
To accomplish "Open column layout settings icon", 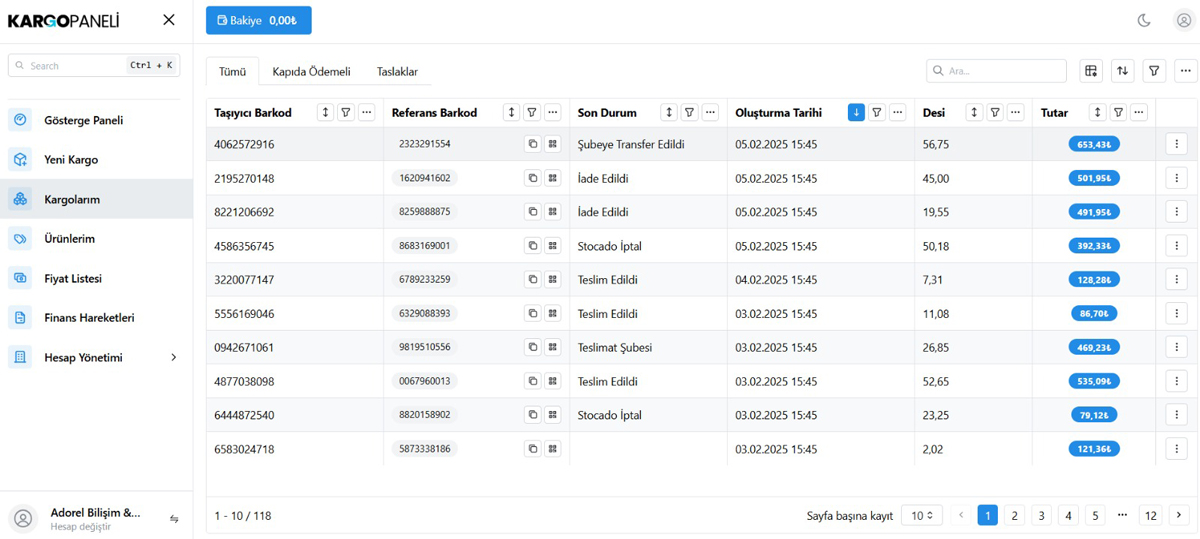I will (1091, 71).
